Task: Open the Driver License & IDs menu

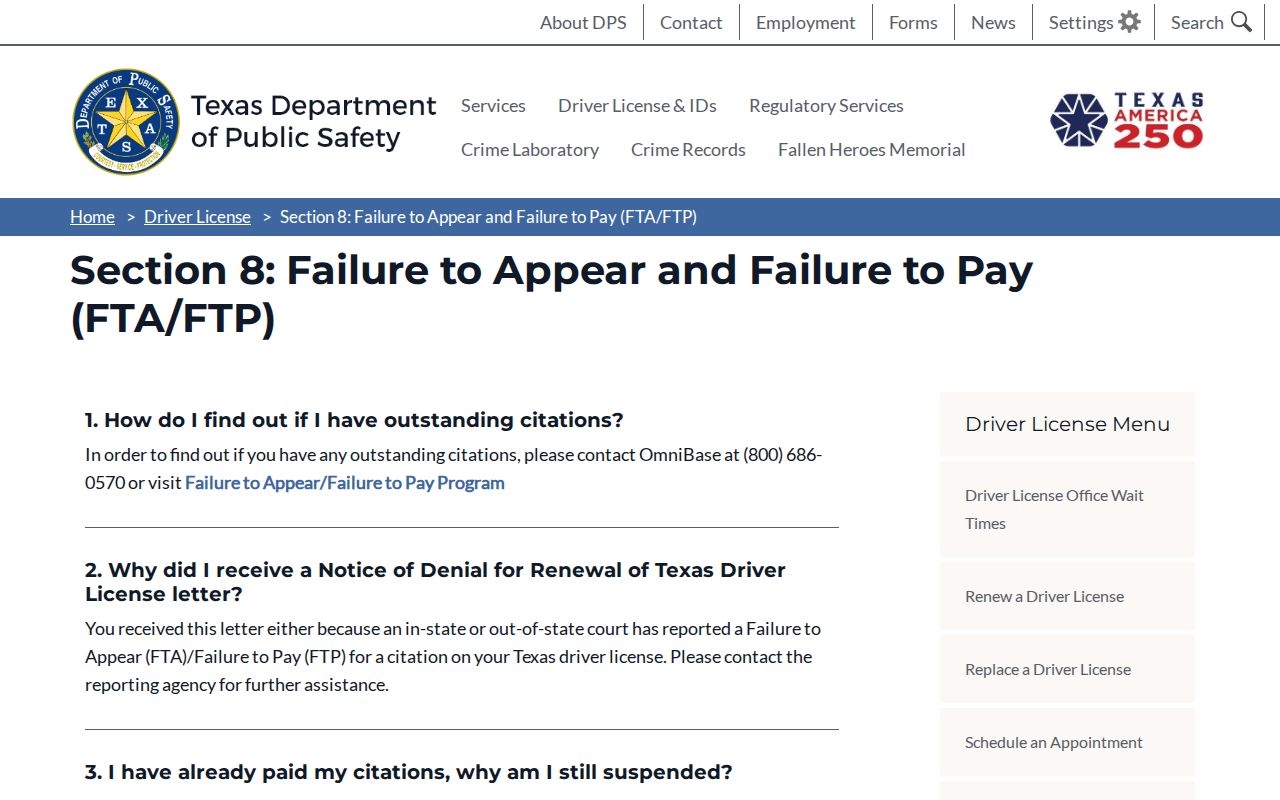Action: coord(637,105)
